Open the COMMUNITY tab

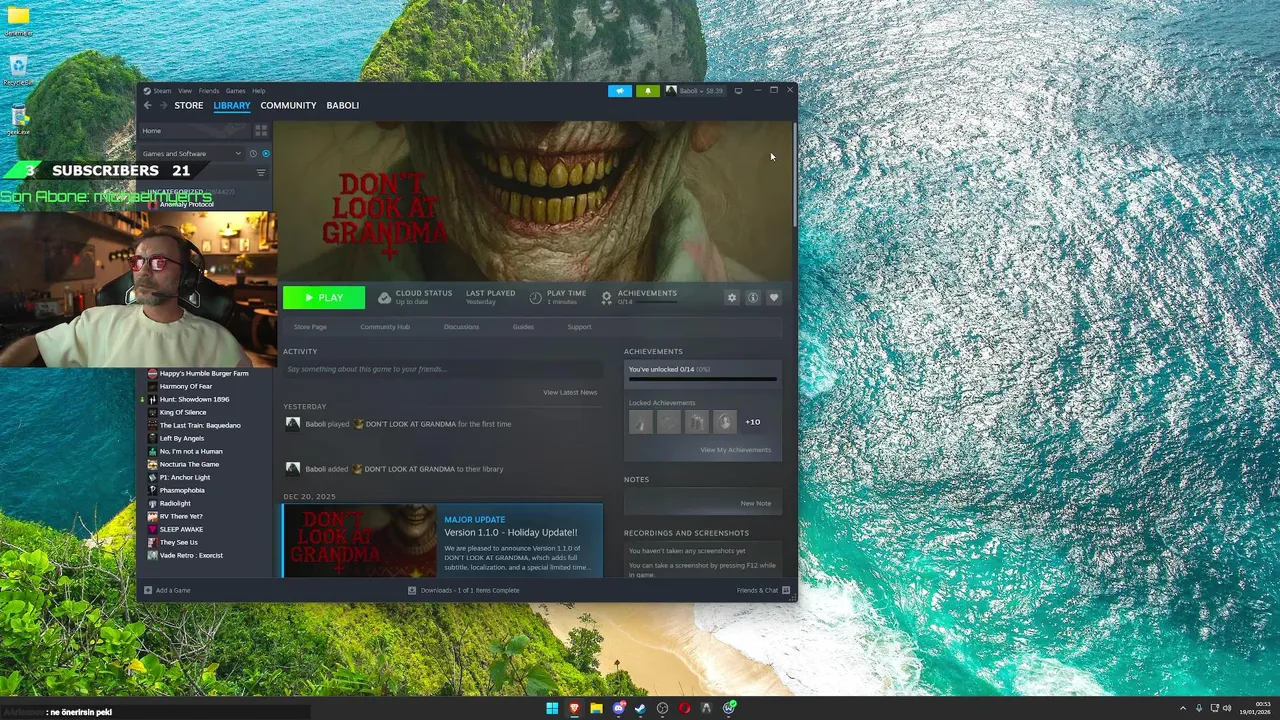[288, 105]
